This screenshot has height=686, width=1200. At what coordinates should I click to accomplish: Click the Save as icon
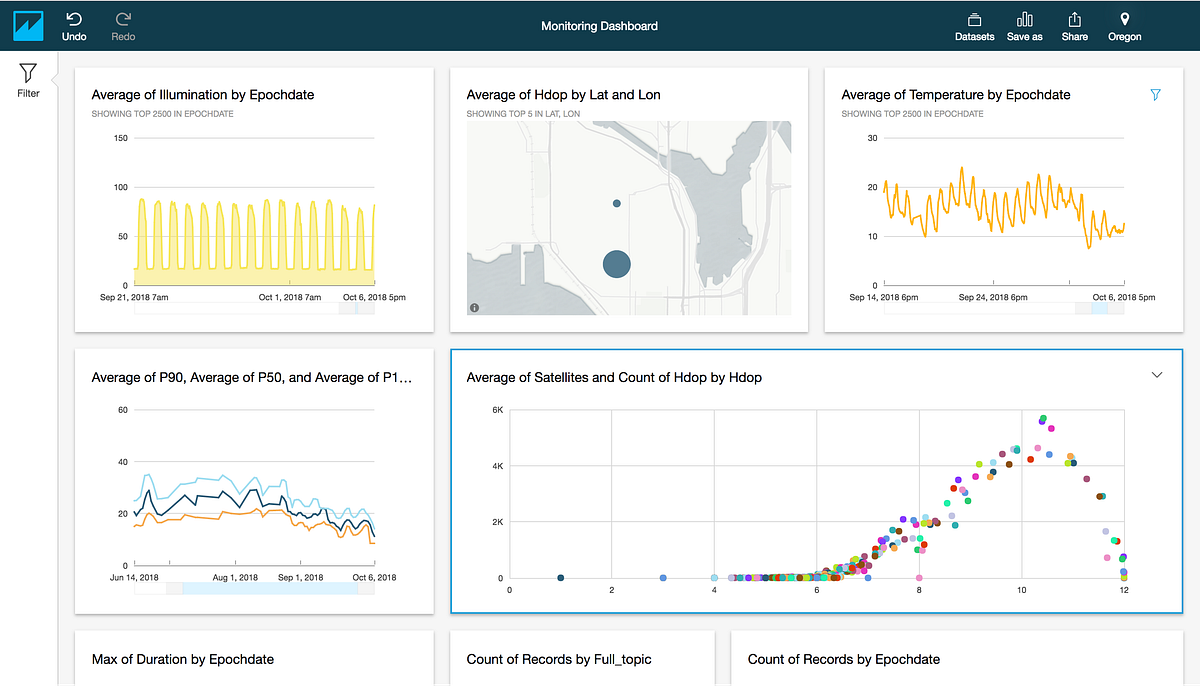point(1024,25)
